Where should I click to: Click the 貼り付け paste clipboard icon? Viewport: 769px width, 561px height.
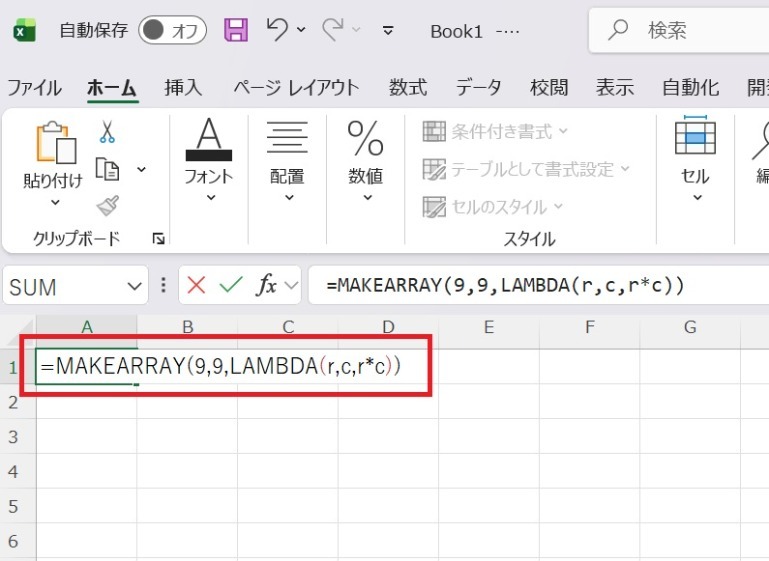pyautogui.click(x=55, y=142)
